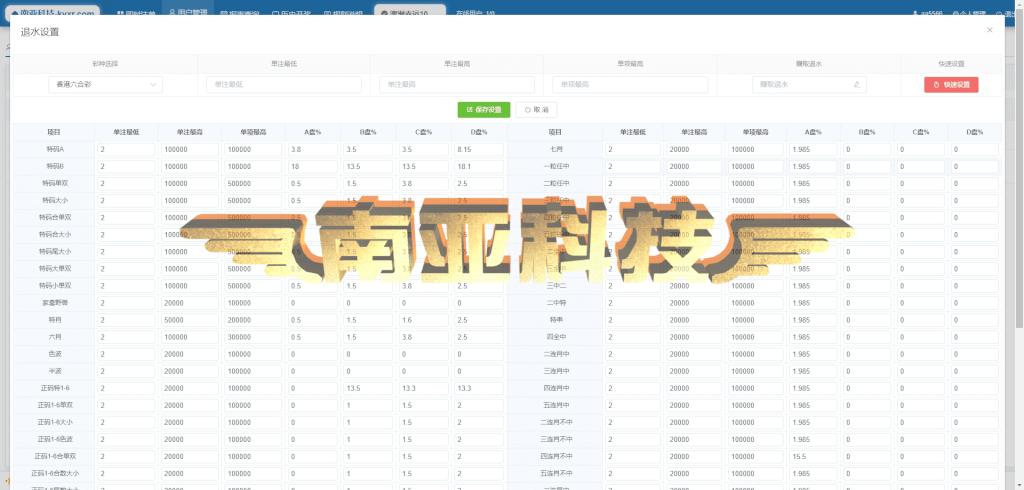Click the 彩种选择 header label
The width and height of the screenshot is (1024, 490).
pos(105,64)
